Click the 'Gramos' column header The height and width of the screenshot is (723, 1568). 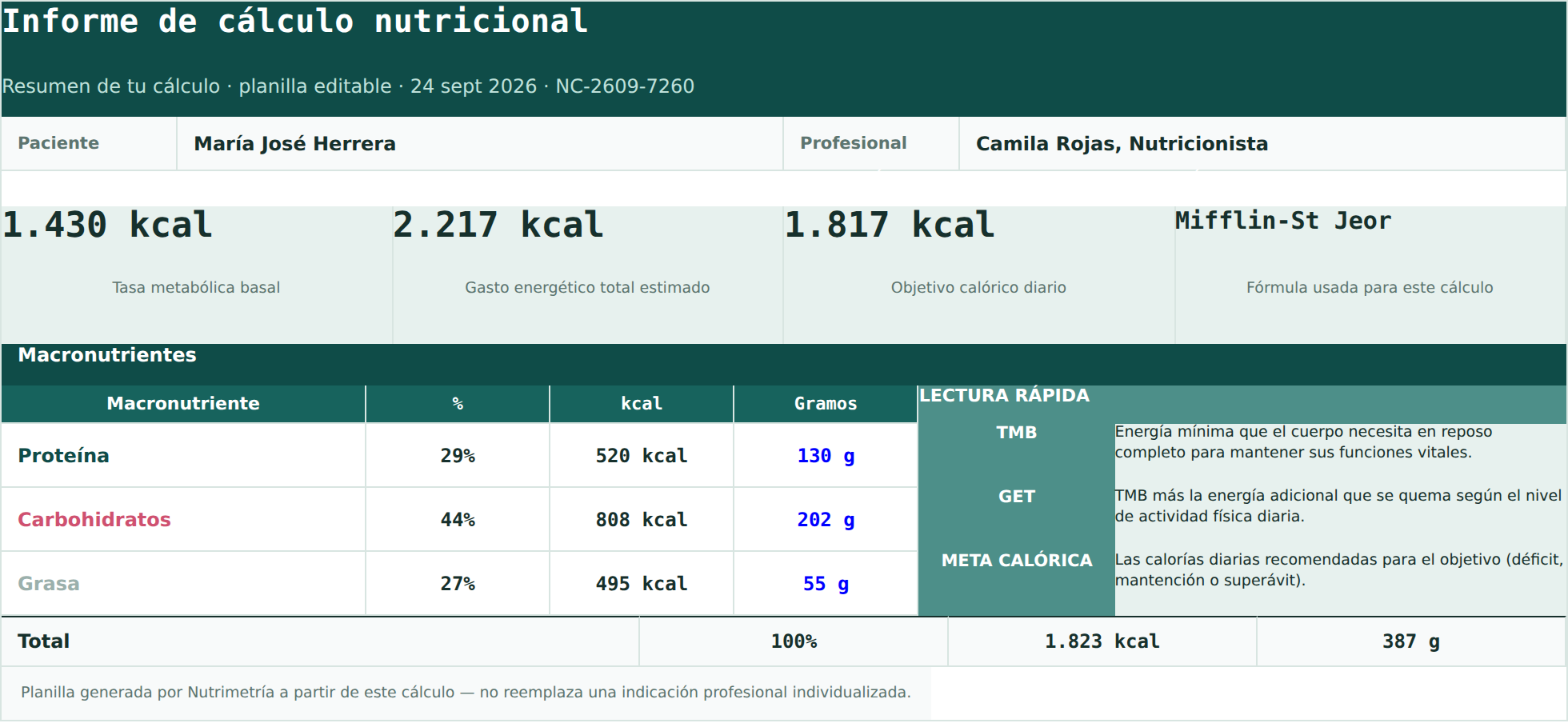click(826, 404)
